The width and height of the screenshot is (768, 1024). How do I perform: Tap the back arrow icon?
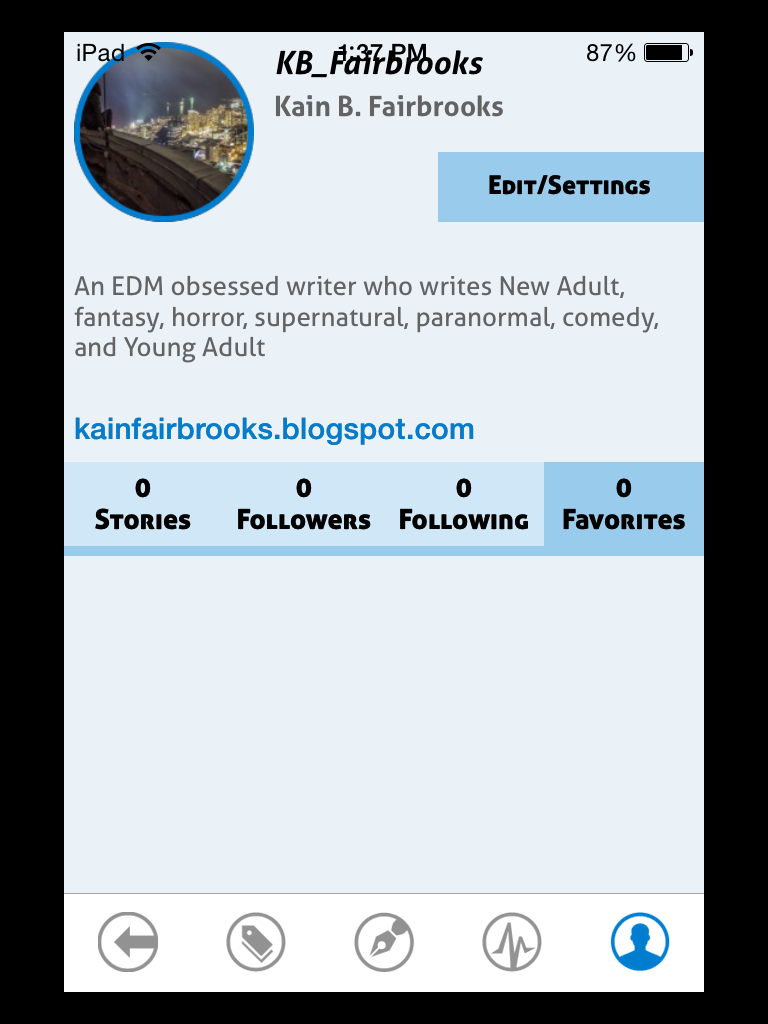pyautogui.click(x=128, y=942)
